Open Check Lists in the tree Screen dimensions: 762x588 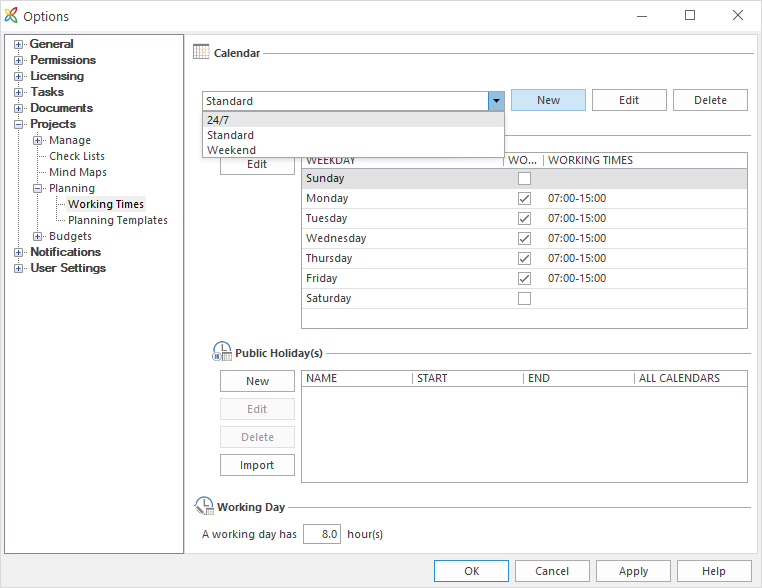[x=77, y=156]
